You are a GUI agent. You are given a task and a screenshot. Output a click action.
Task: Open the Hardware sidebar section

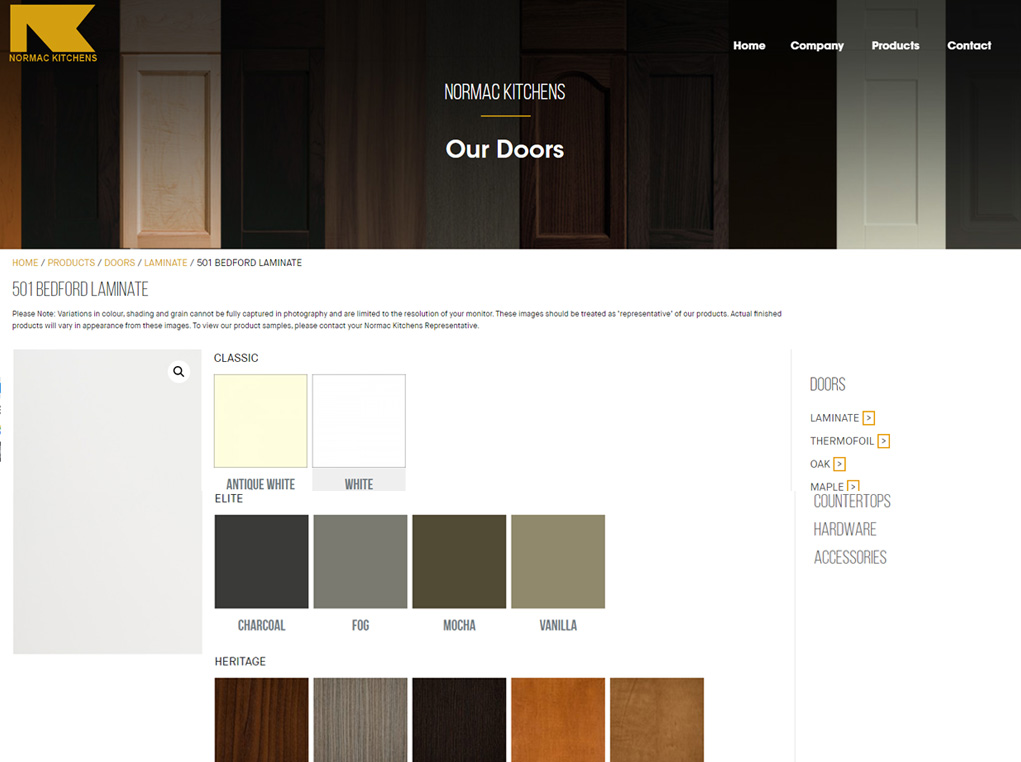pos(845,529)
